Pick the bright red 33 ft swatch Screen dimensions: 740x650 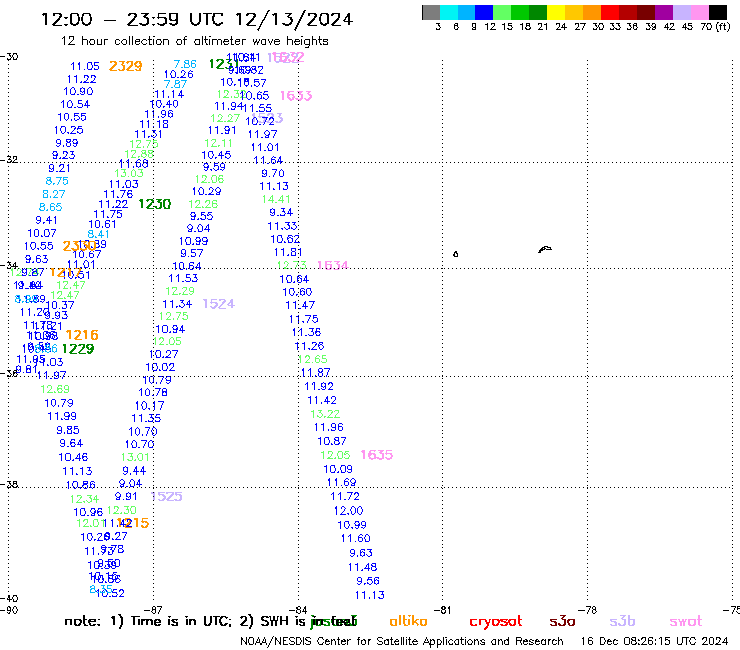(x=610, y=12)
